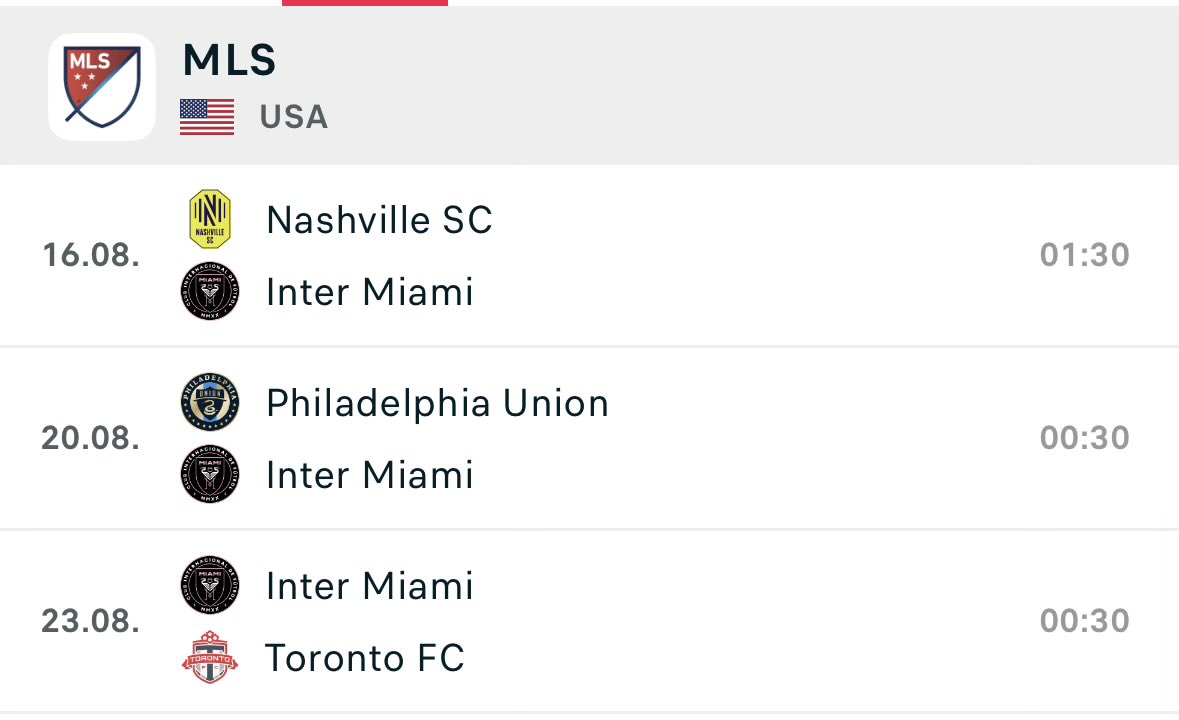Image resolution: width=1179 pixels, height=720 pixels.
Task: Open the MLS league title
Action: [229, 59]
